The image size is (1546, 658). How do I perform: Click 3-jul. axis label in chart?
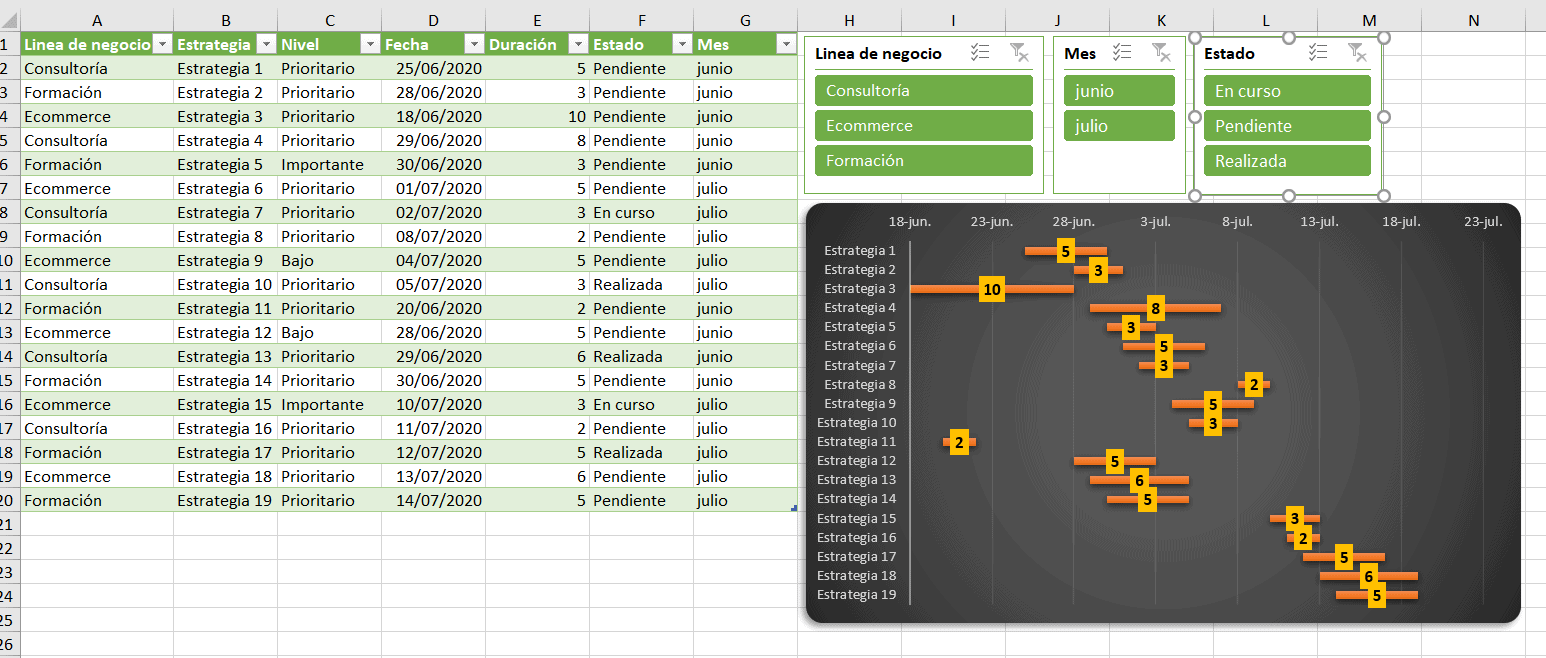pyautogui.click(x=1156, y=222)
